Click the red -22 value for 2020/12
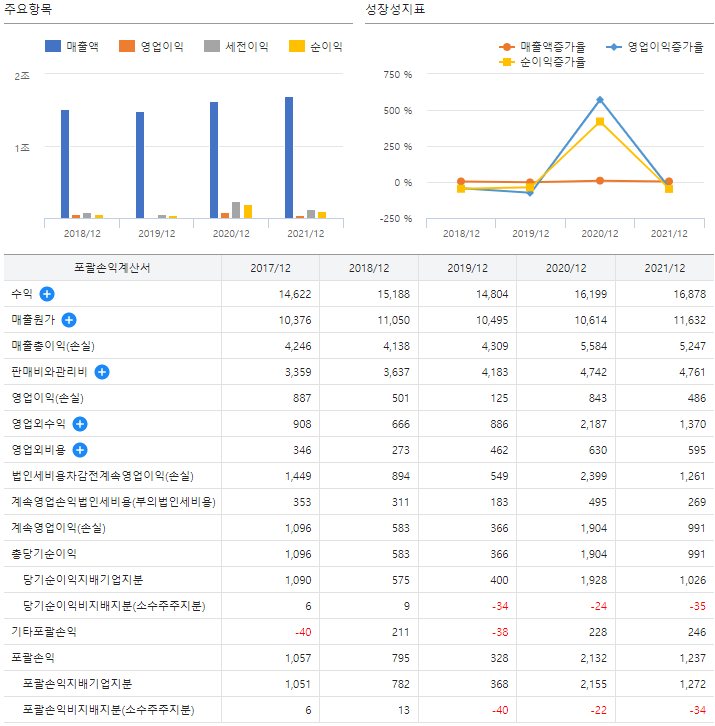 coord(599,709)
